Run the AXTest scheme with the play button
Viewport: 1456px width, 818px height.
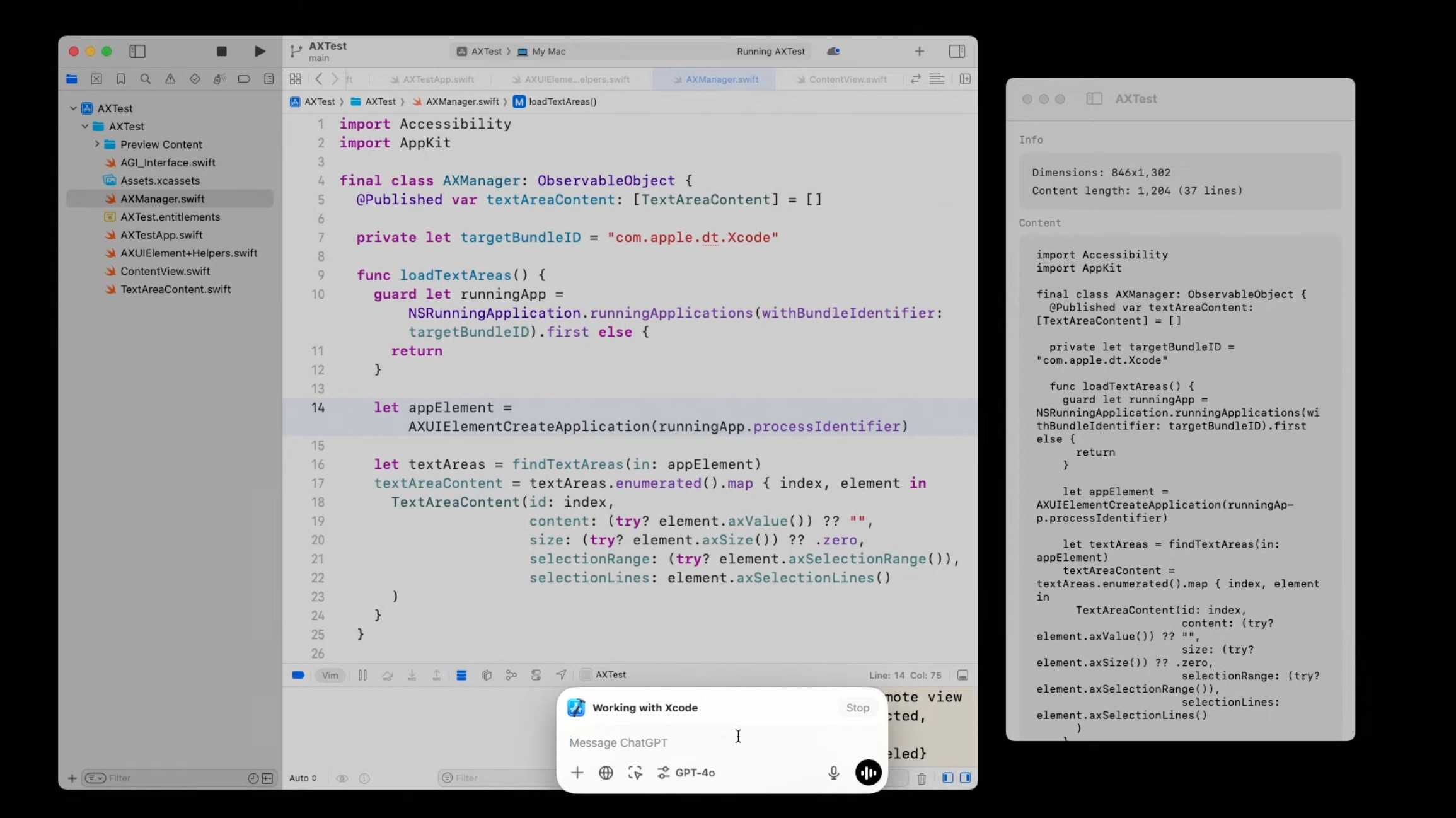[259, 51]
